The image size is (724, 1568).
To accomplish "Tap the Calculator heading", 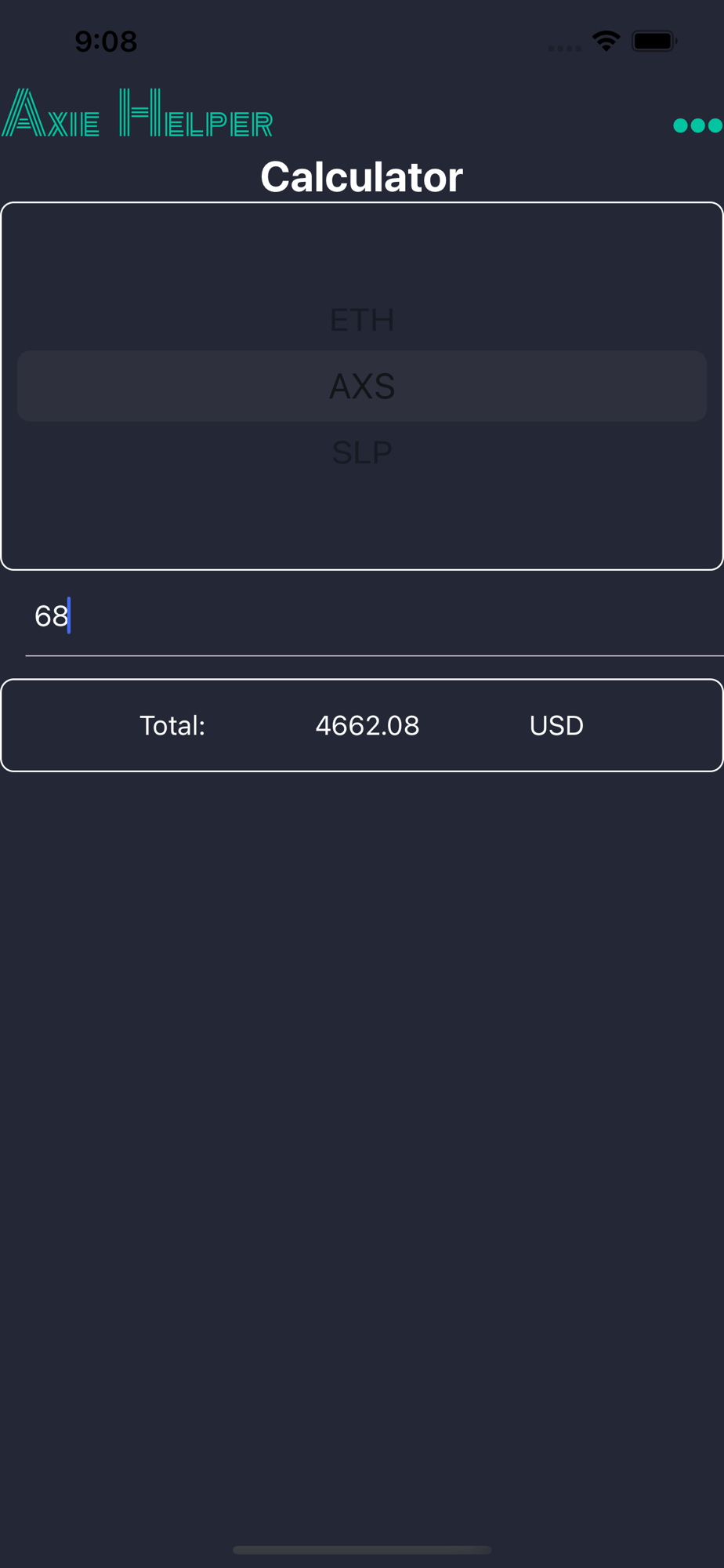I will tap(361, 176).
